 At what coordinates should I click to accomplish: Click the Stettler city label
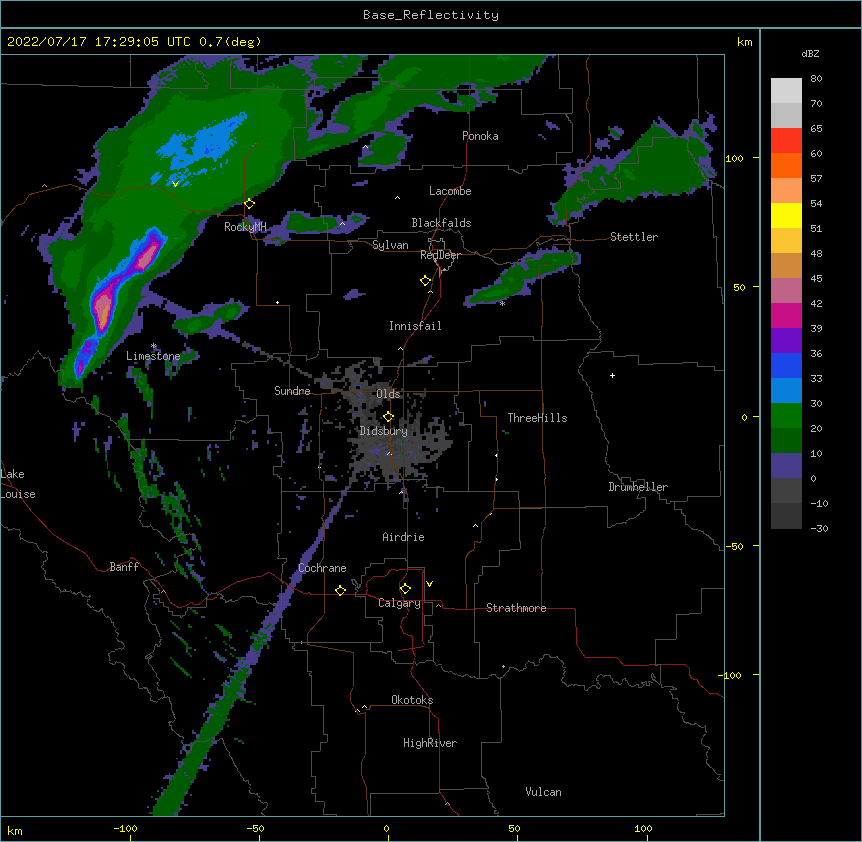(633, 237)
